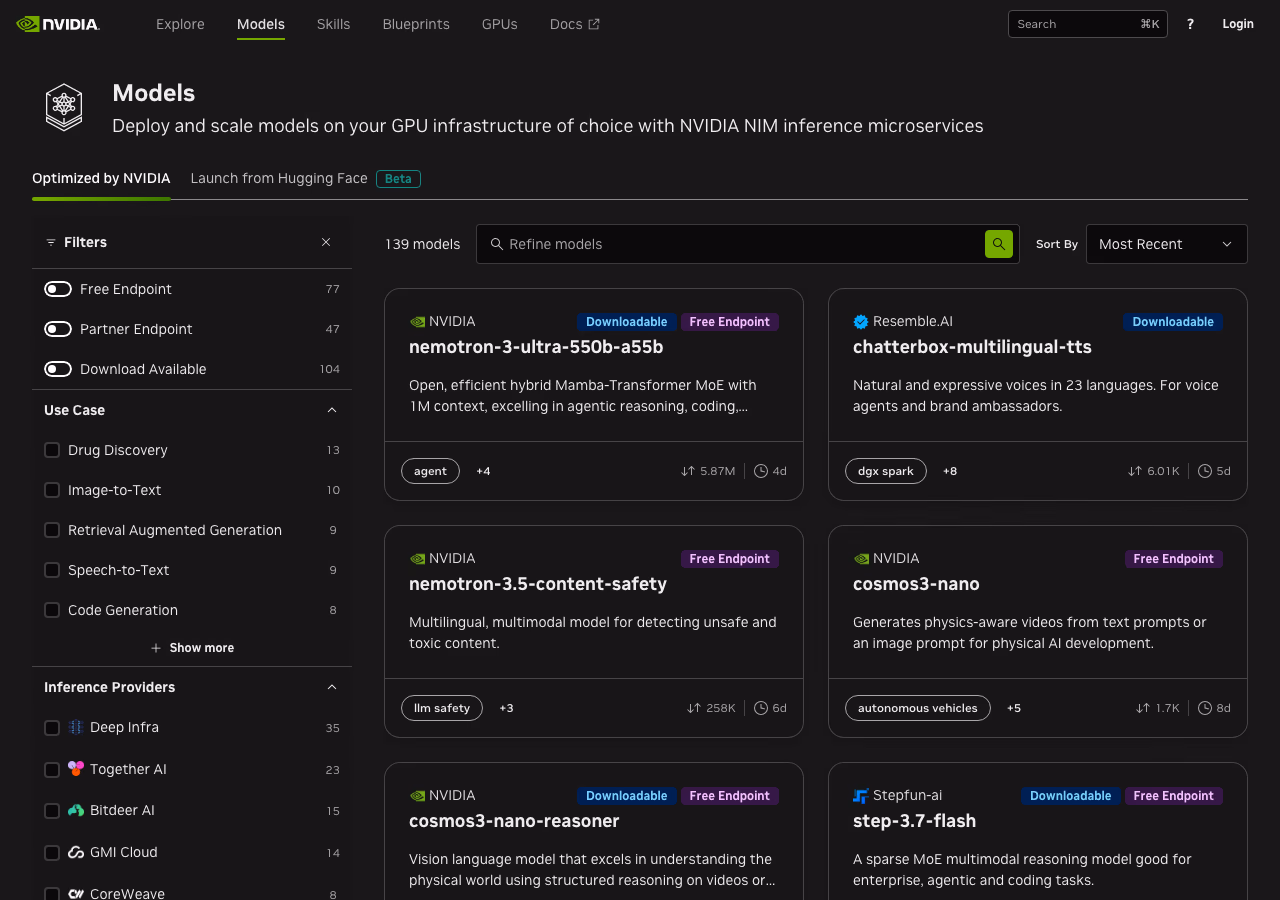
Task: Expand use cases with Show more
Action: tap(192, 648)
